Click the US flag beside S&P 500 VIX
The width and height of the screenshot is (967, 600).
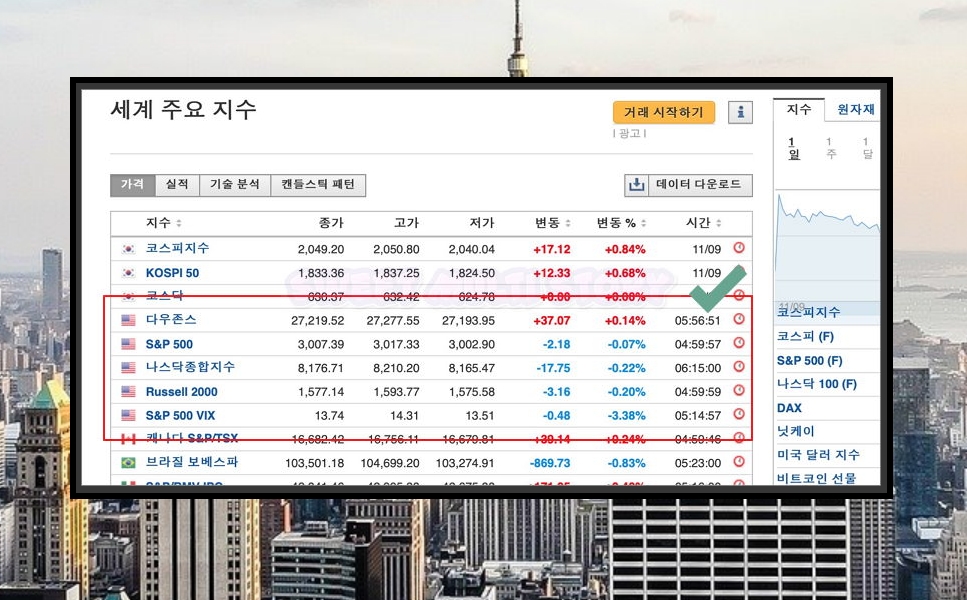coord(128,415)
